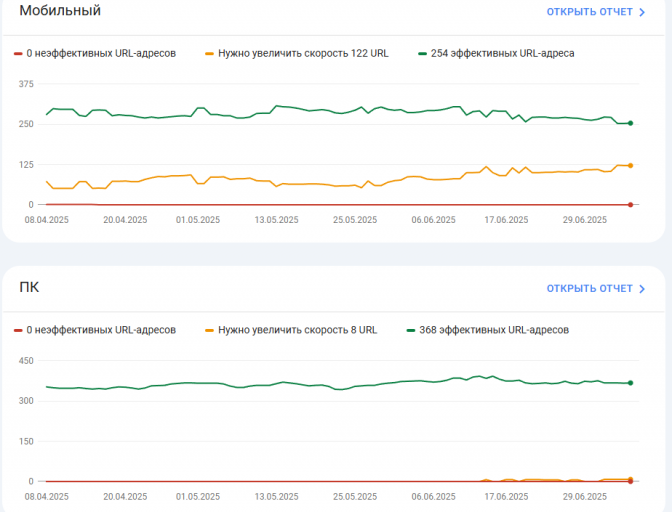Click orange legend marker in ПК chart

pyautogui.click(x=209, y=330)
